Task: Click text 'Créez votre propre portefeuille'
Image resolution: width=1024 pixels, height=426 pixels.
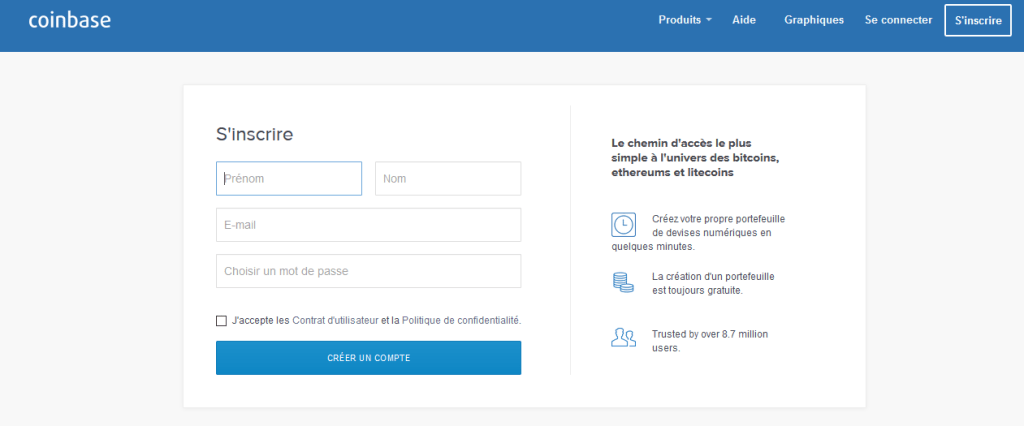Action: pyautogui.click(x=718, y=219)
